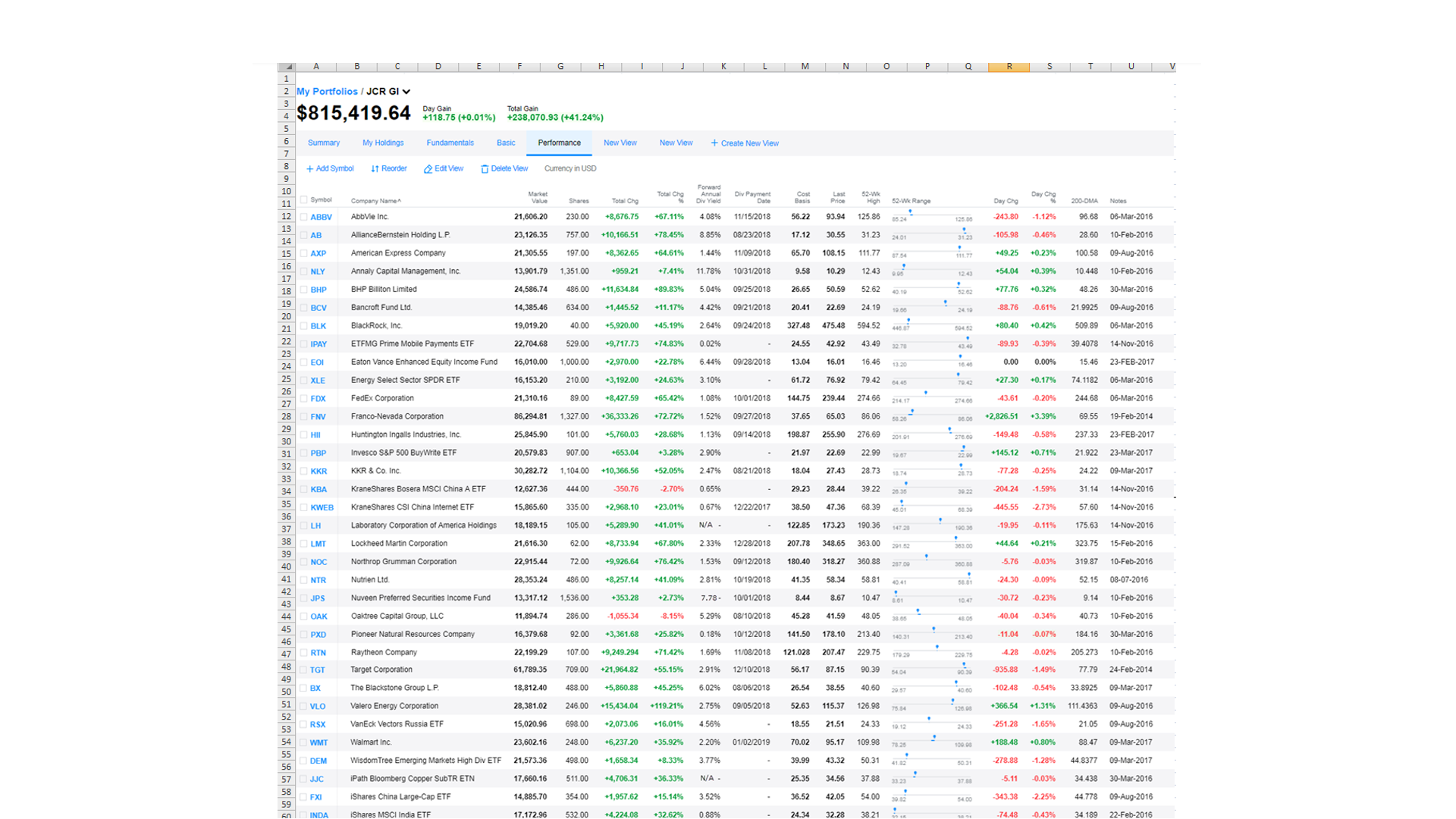
Task: Open the second New View tab
Action: coord(676,143)
